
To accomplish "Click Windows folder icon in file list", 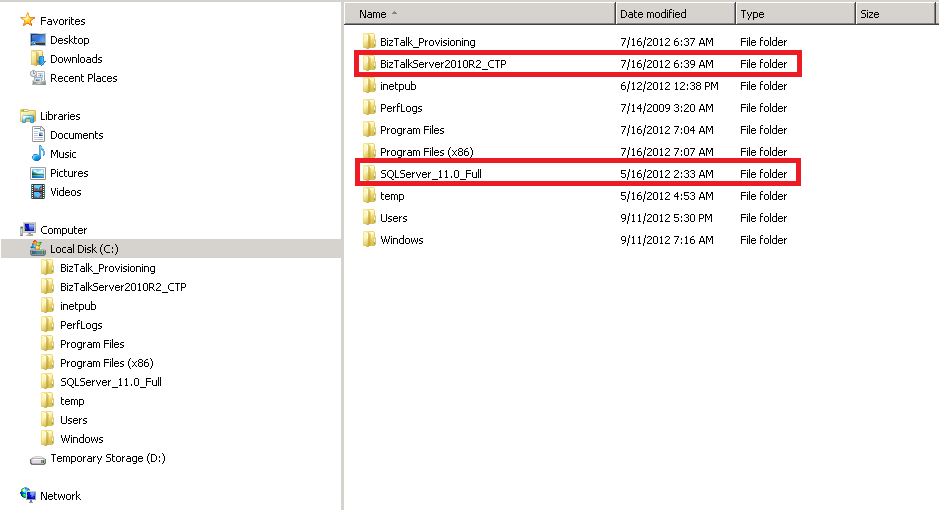I will [x=369, y=239].
